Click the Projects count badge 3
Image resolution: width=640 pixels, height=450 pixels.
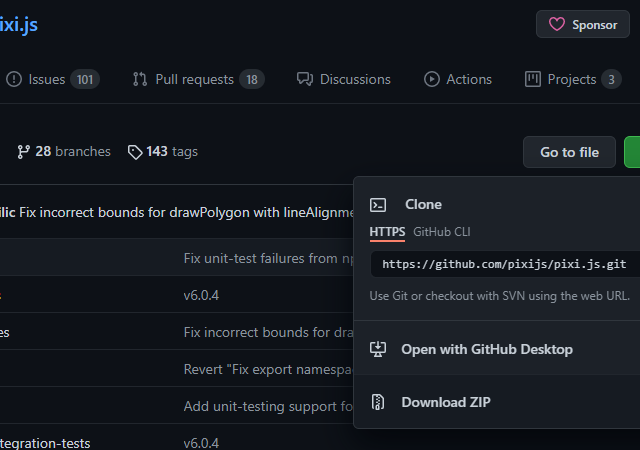(611, 79)
